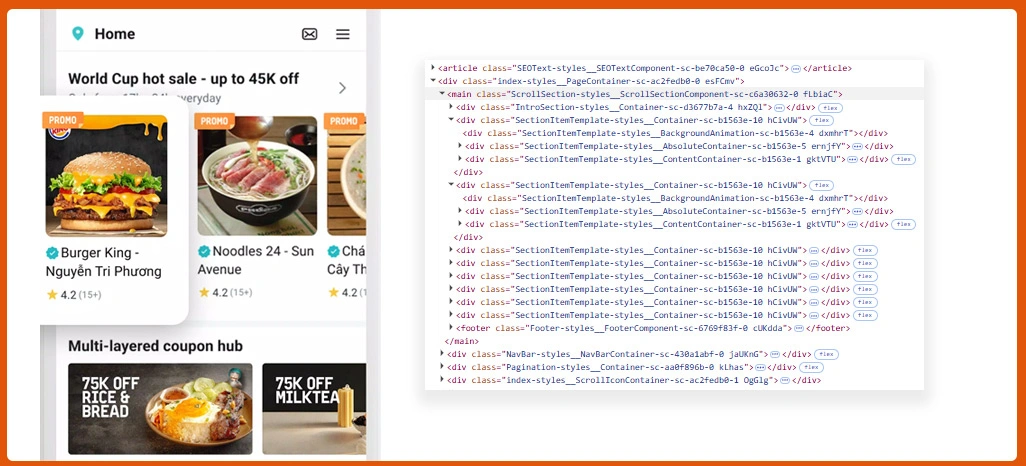Expand the article SEOText element

point(433,68)
